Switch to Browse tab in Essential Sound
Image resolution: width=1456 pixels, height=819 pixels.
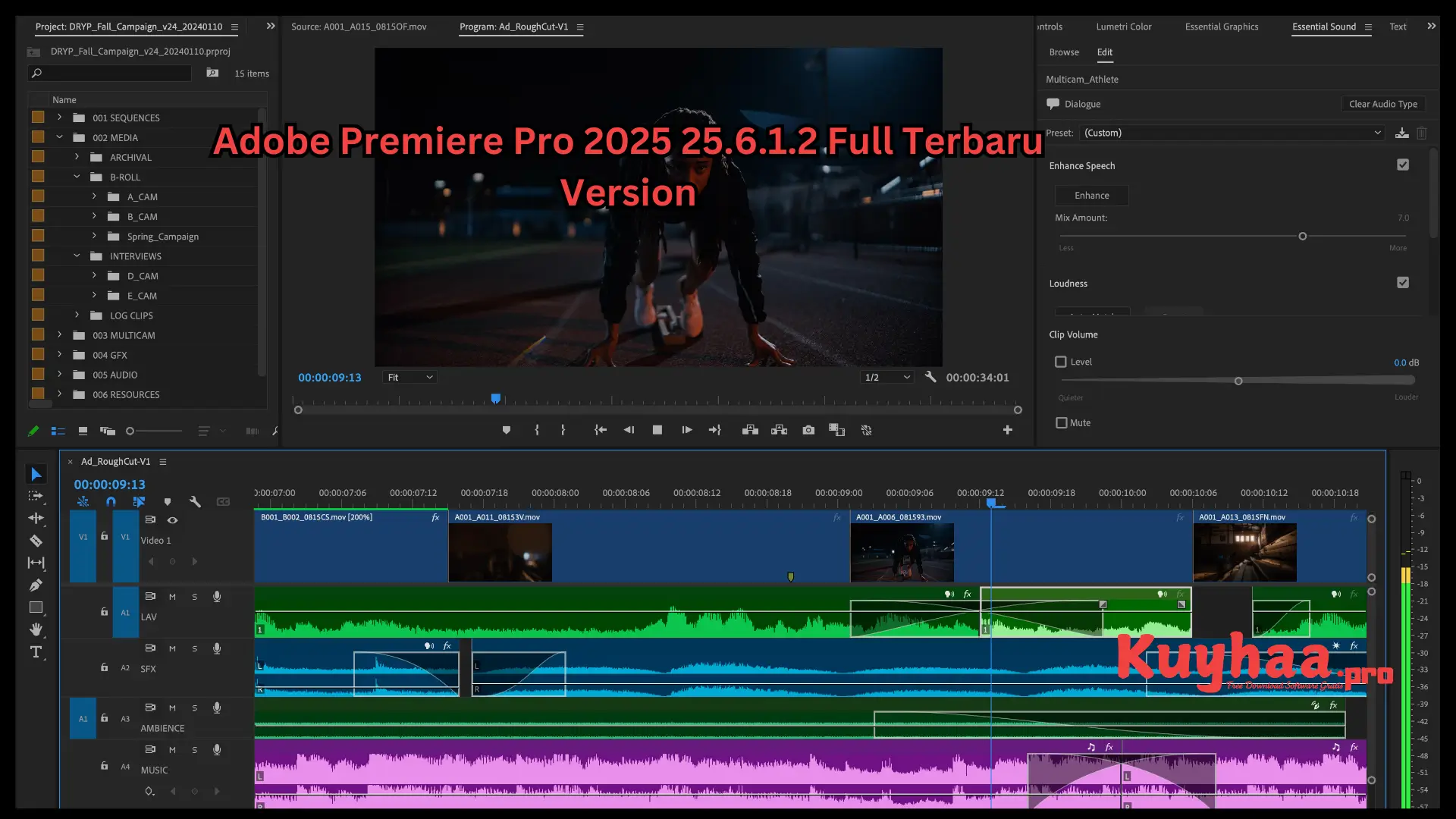tap(1064, 52)
